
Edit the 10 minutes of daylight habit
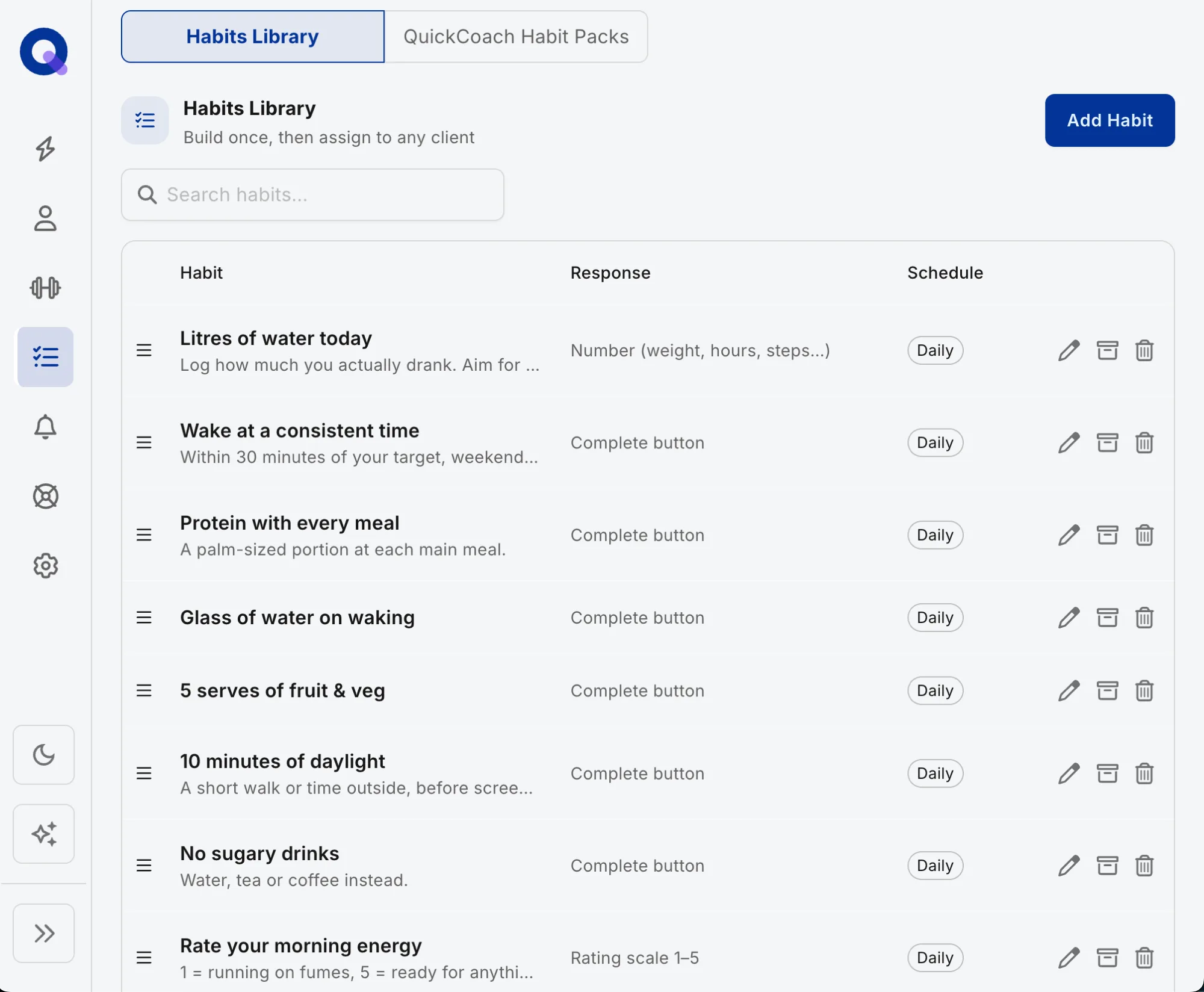(x=1069, y=773)
